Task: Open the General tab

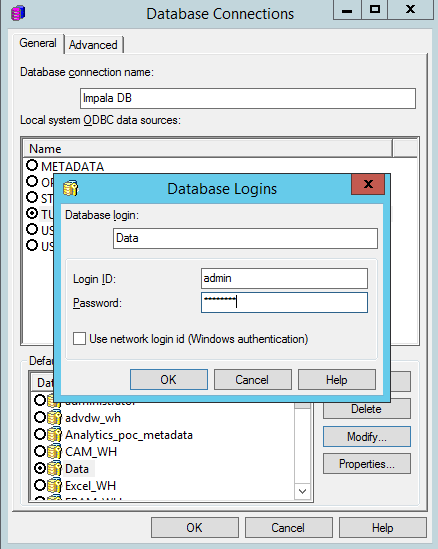Action: click(x=38, y=43)
